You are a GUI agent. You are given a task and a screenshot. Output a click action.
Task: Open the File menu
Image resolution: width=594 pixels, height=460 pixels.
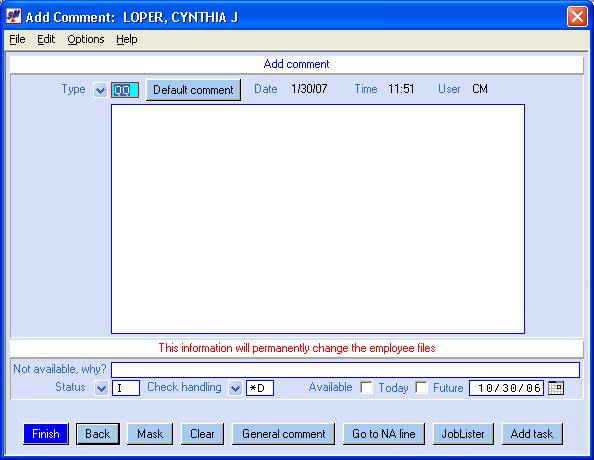point(17,39)
